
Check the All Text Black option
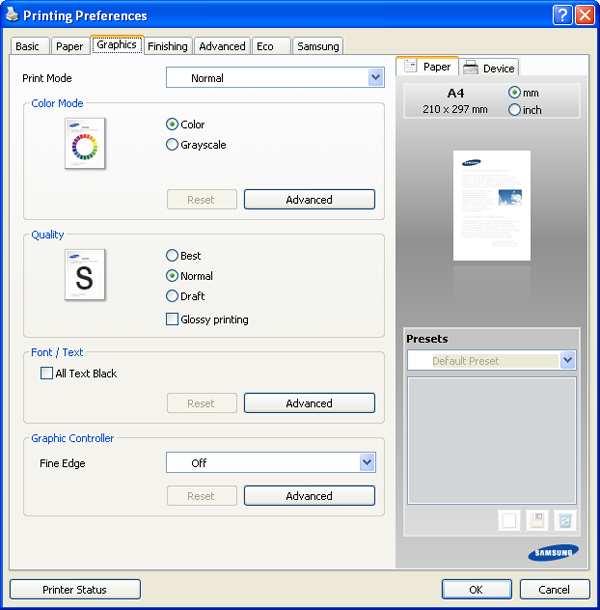pyautogui.click(x=46, y=374)
